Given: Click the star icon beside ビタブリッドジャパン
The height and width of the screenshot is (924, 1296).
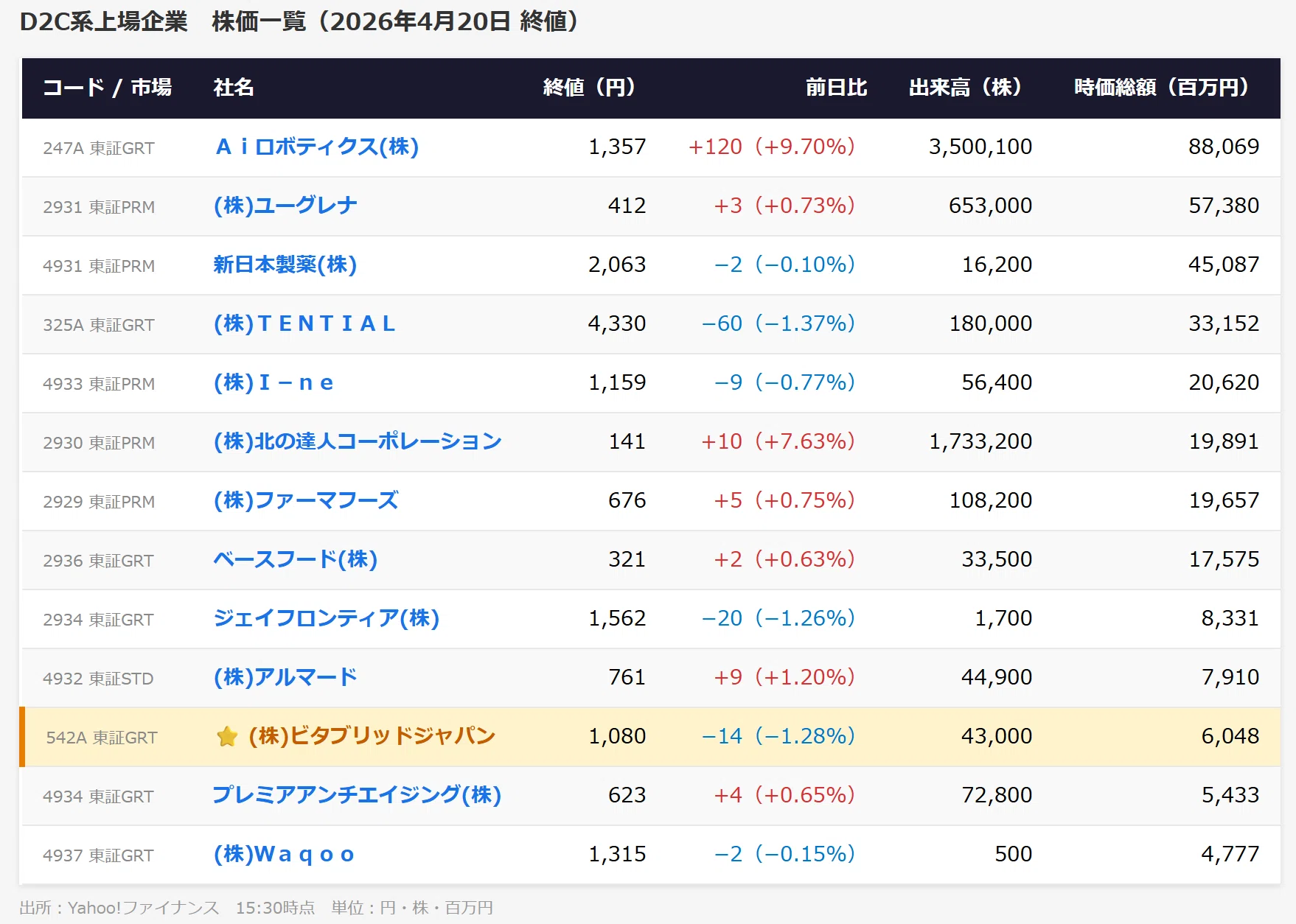Looking at the screenshot, I should [x=227, y=736].
